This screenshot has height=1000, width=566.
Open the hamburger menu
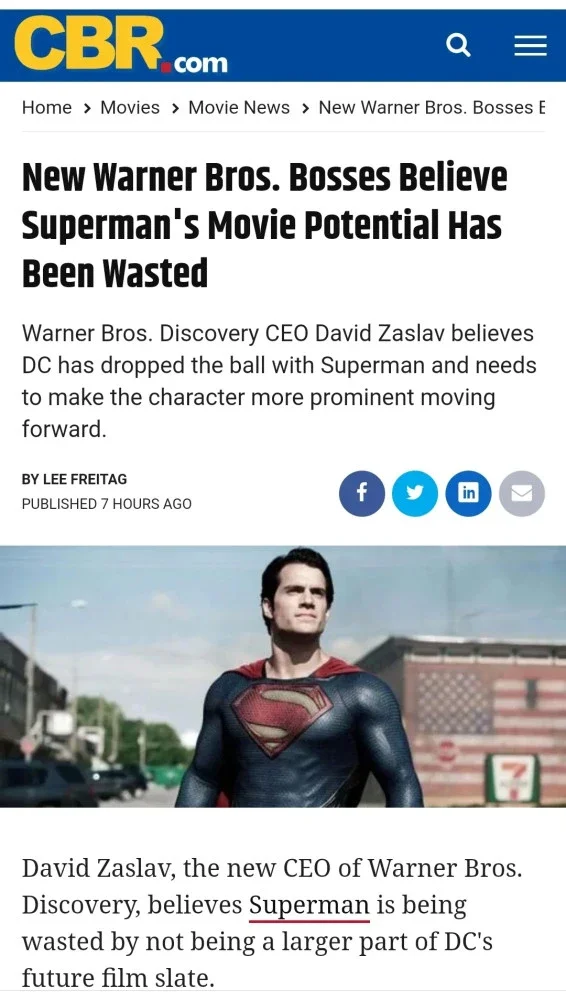(x=530, y=46)
